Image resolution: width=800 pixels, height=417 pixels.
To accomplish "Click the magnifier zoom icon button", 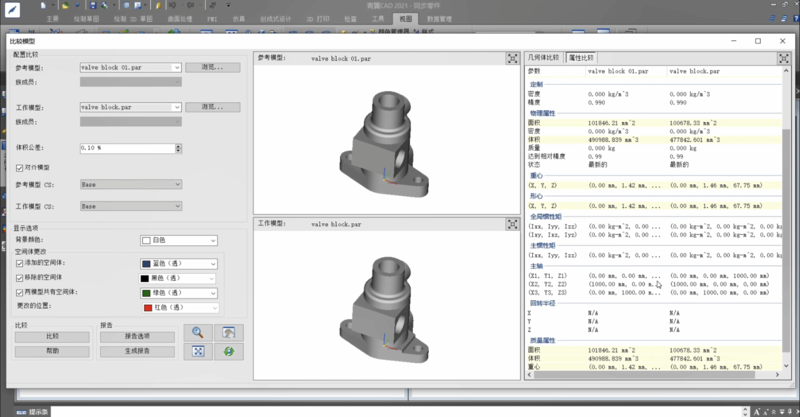I will point(198,333).
